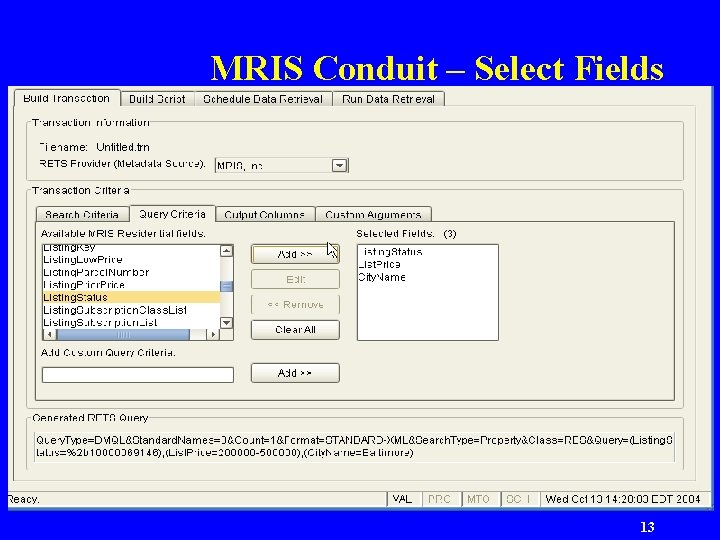The image size is (720, 540).
Task: Select the Search Criteria sub-tab
Action: [x=82, y=214]
